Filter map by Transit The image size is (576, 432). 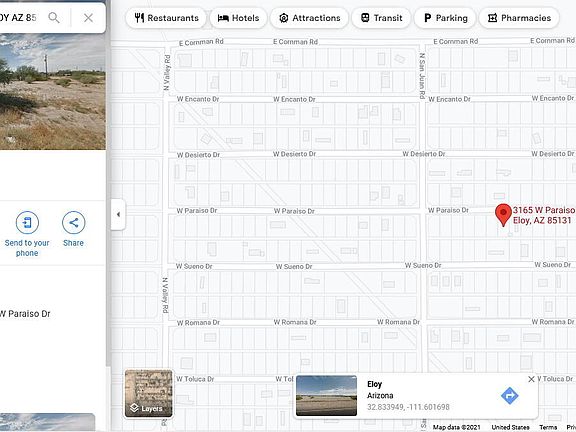(381, 18)
